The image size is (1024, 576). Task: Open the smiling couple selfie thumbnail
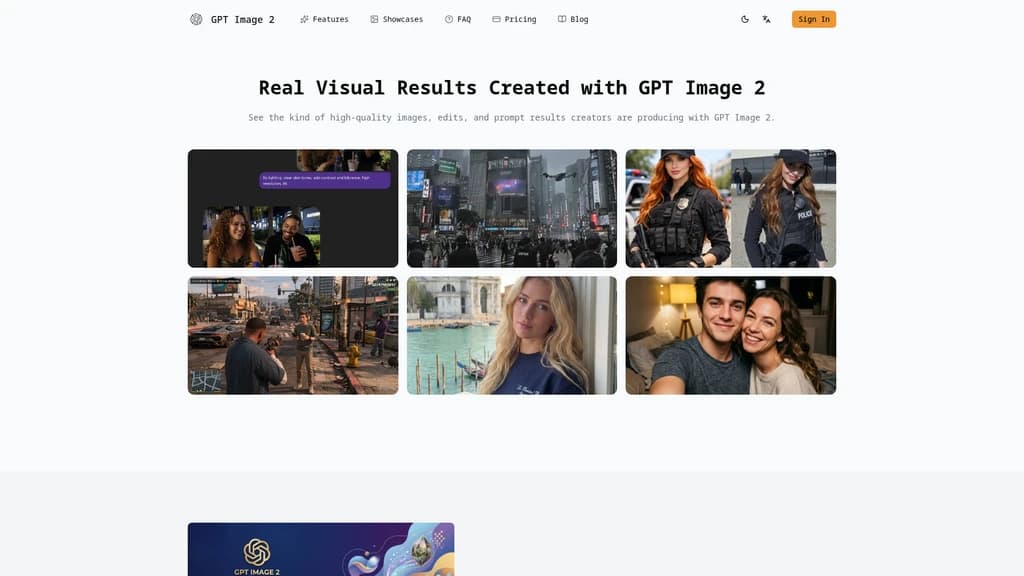pos(731,335)
